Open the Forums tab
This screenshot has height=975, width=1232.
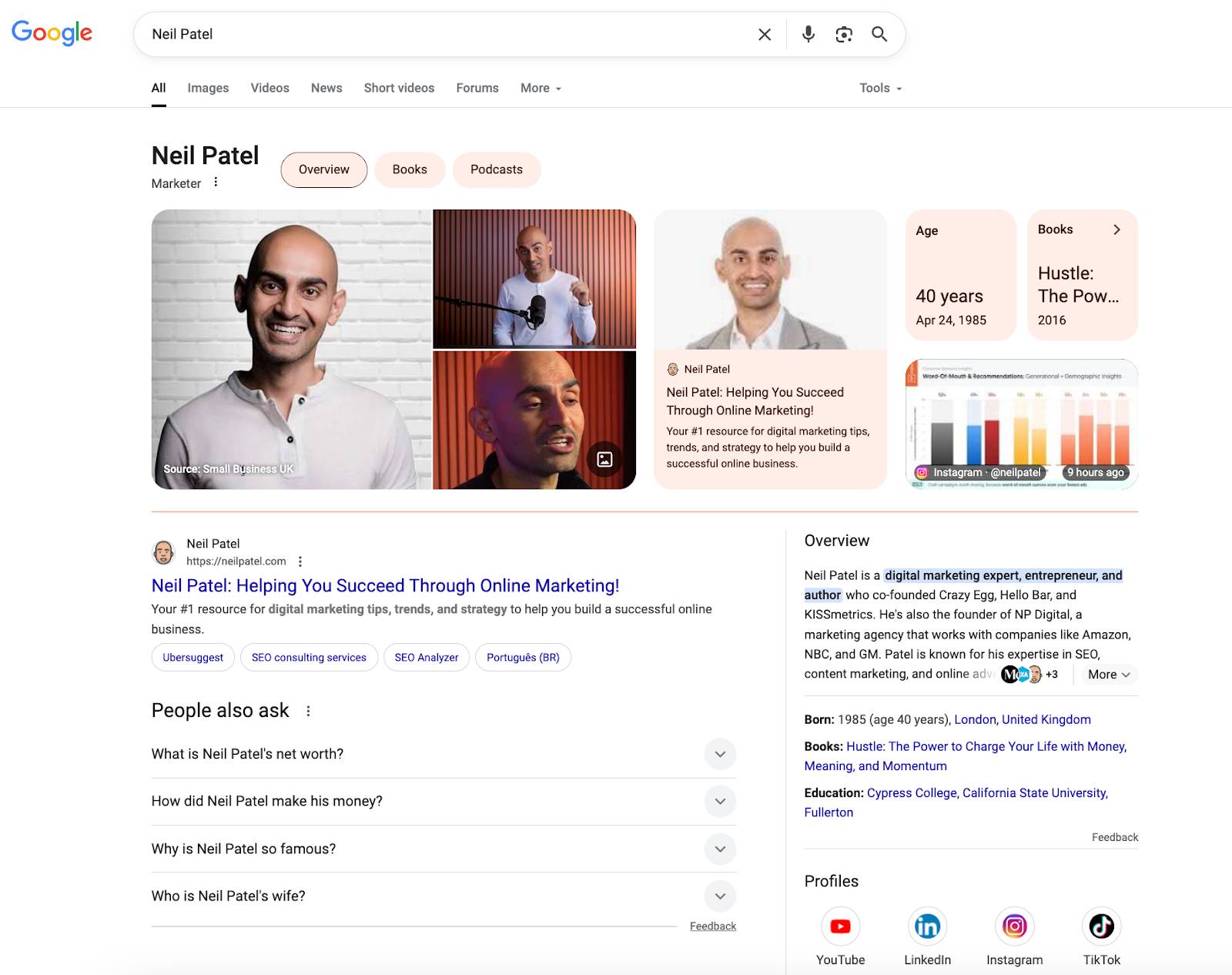(477, 88)
